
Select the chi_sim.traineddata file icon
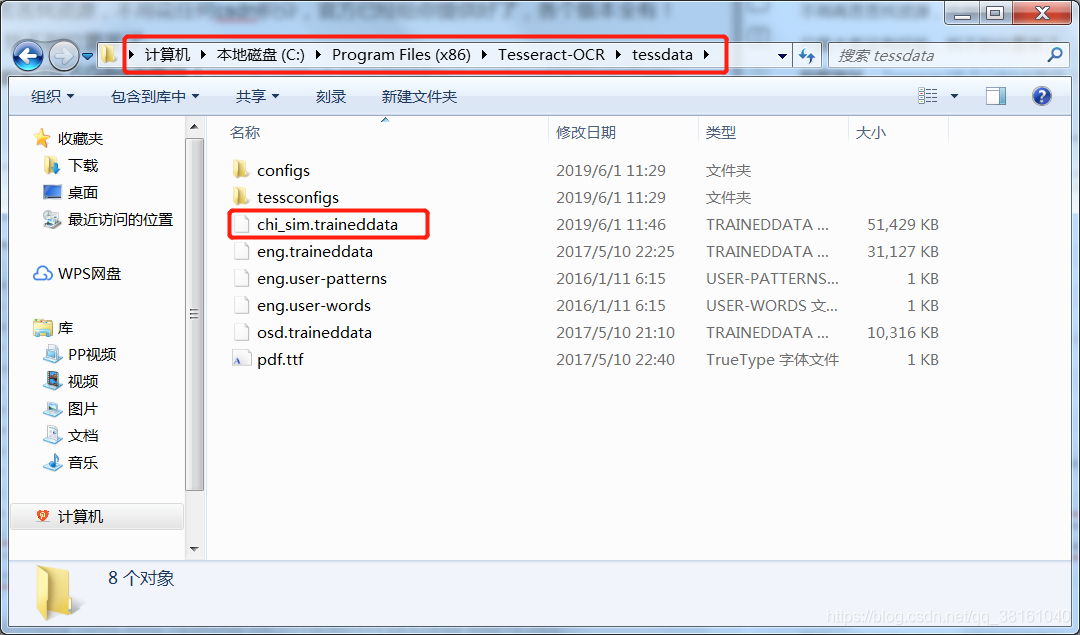(241, 225)
